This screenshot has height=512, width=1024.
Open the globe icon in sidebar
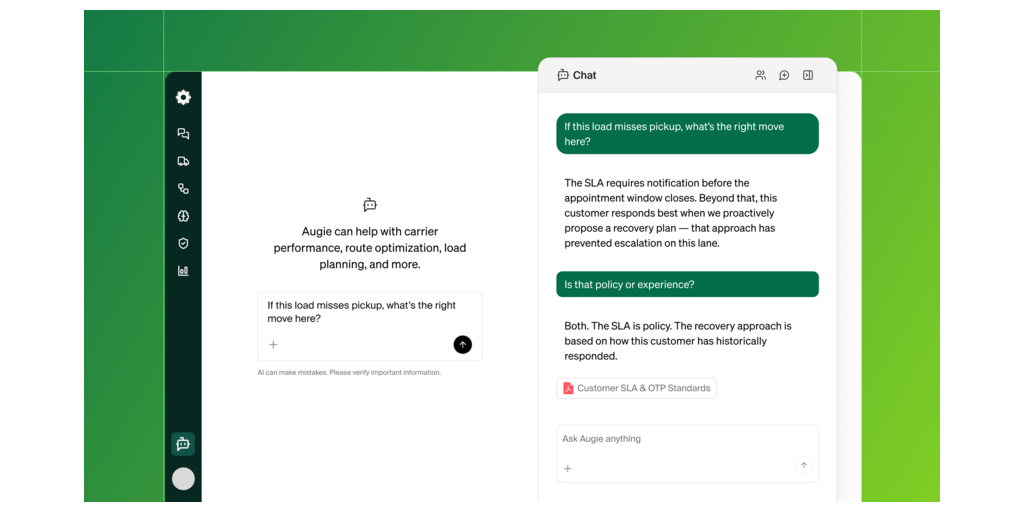point(183,216)
